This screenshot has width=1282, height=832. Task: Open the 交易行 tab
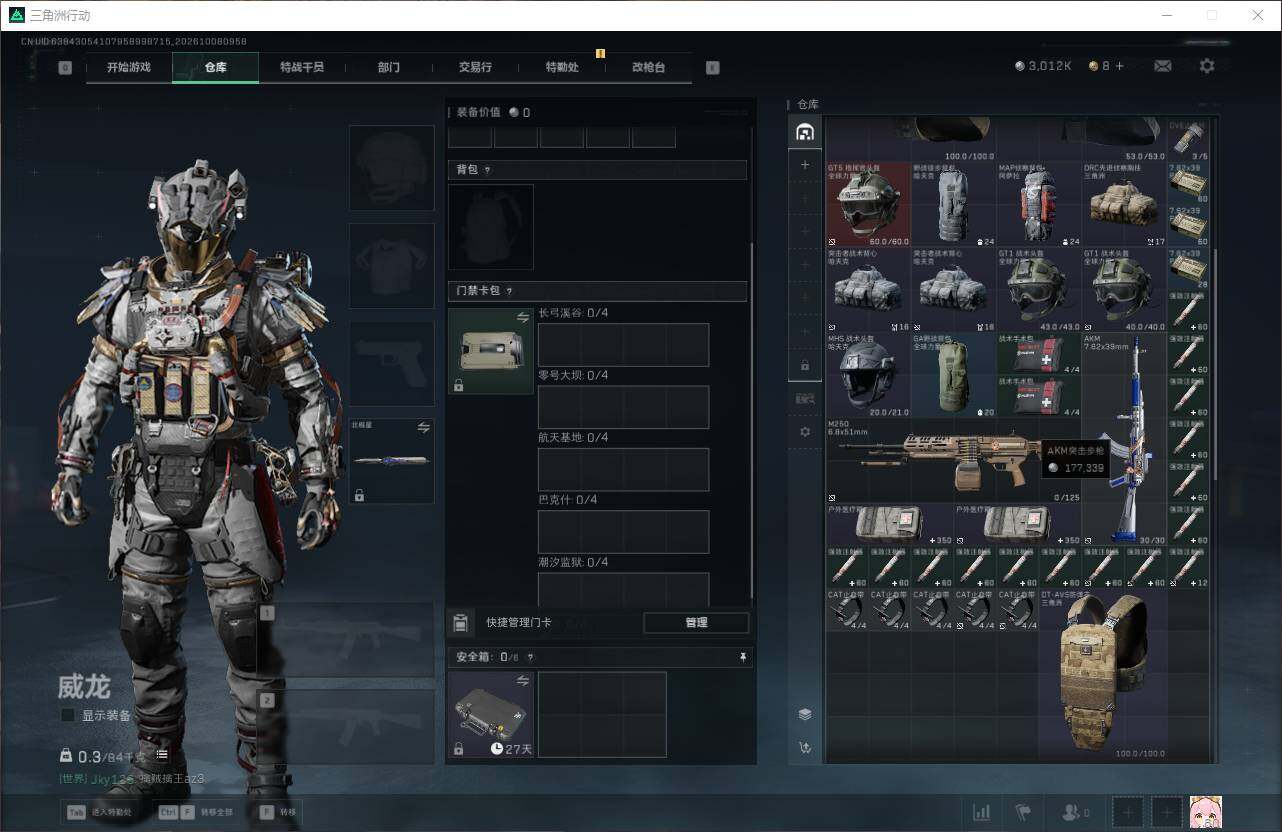tap(475, 67)
